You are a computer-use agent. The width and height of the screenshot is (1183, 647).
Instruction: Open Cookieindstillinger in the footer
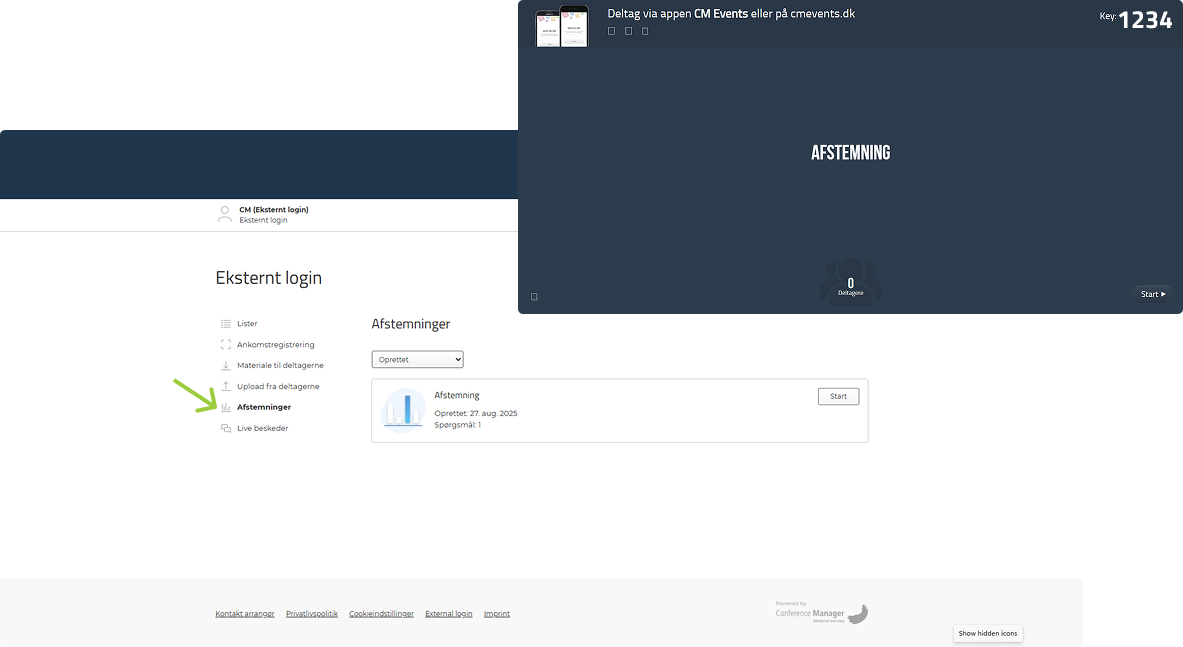click(381, 614)
